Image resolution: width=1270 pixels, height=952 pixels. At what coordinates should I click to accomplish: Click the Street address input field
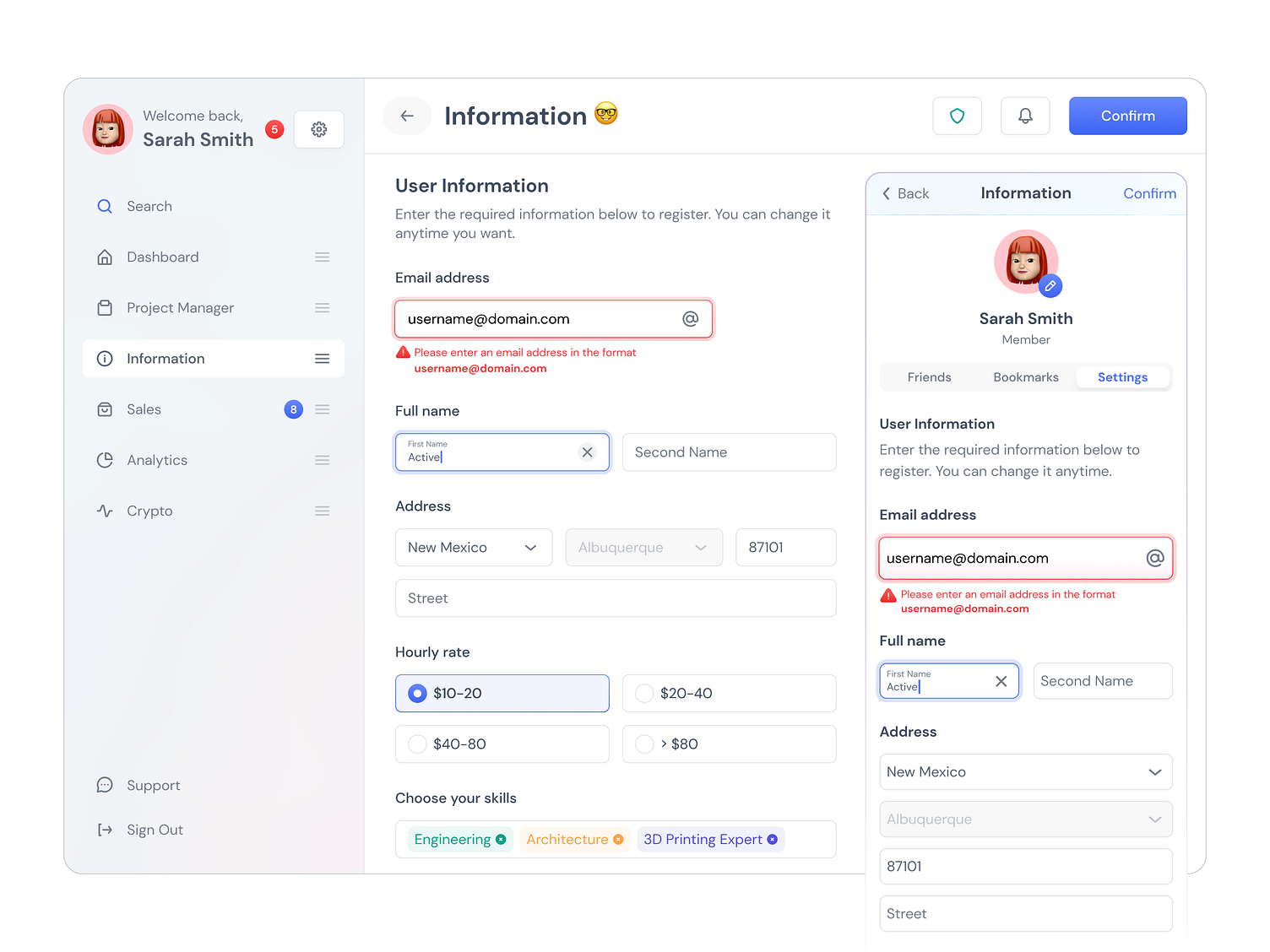pyautogui.click(x=616, y=598)
